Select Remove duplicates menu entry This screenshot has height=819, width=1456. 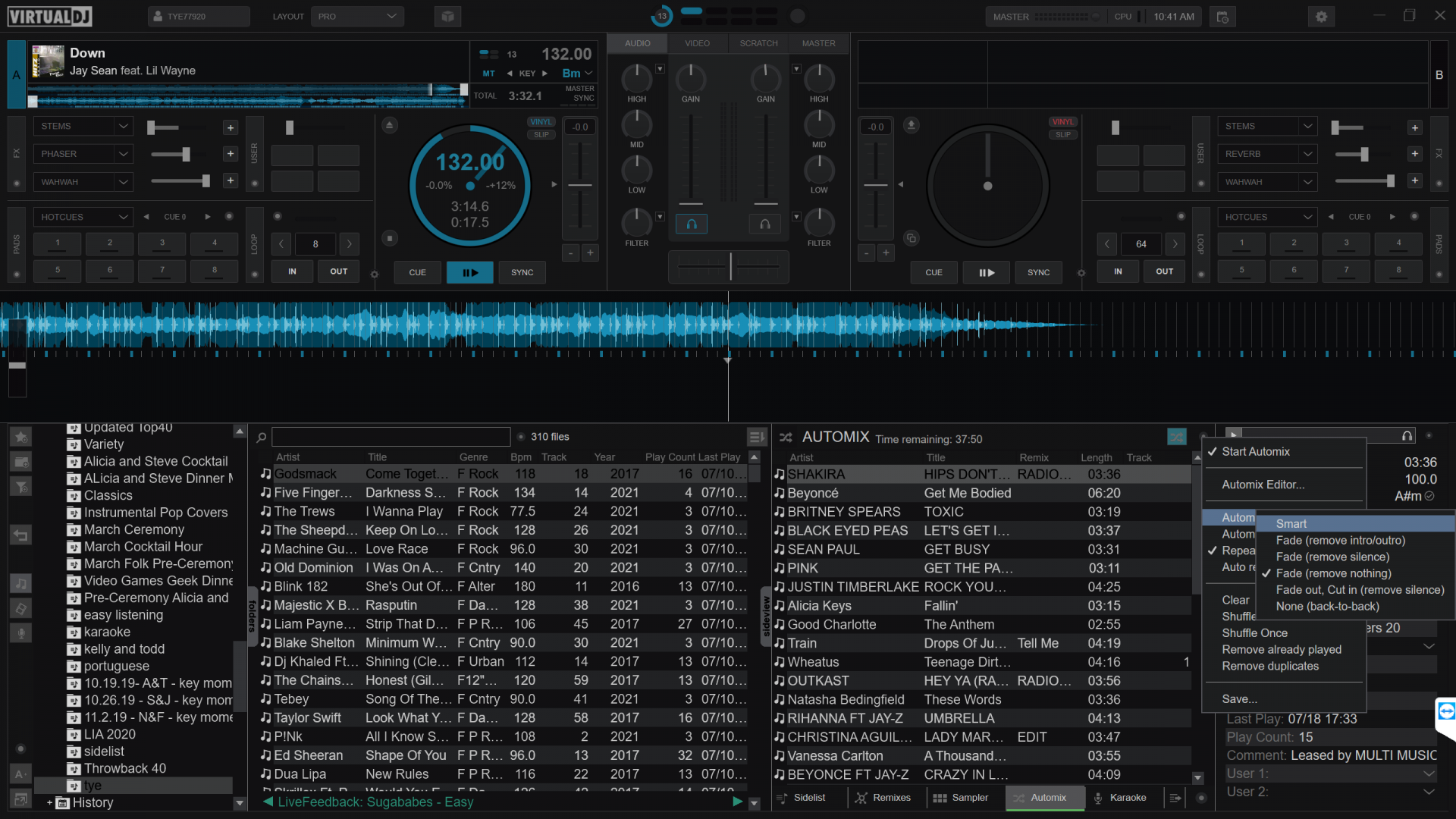pos(1270,666)
